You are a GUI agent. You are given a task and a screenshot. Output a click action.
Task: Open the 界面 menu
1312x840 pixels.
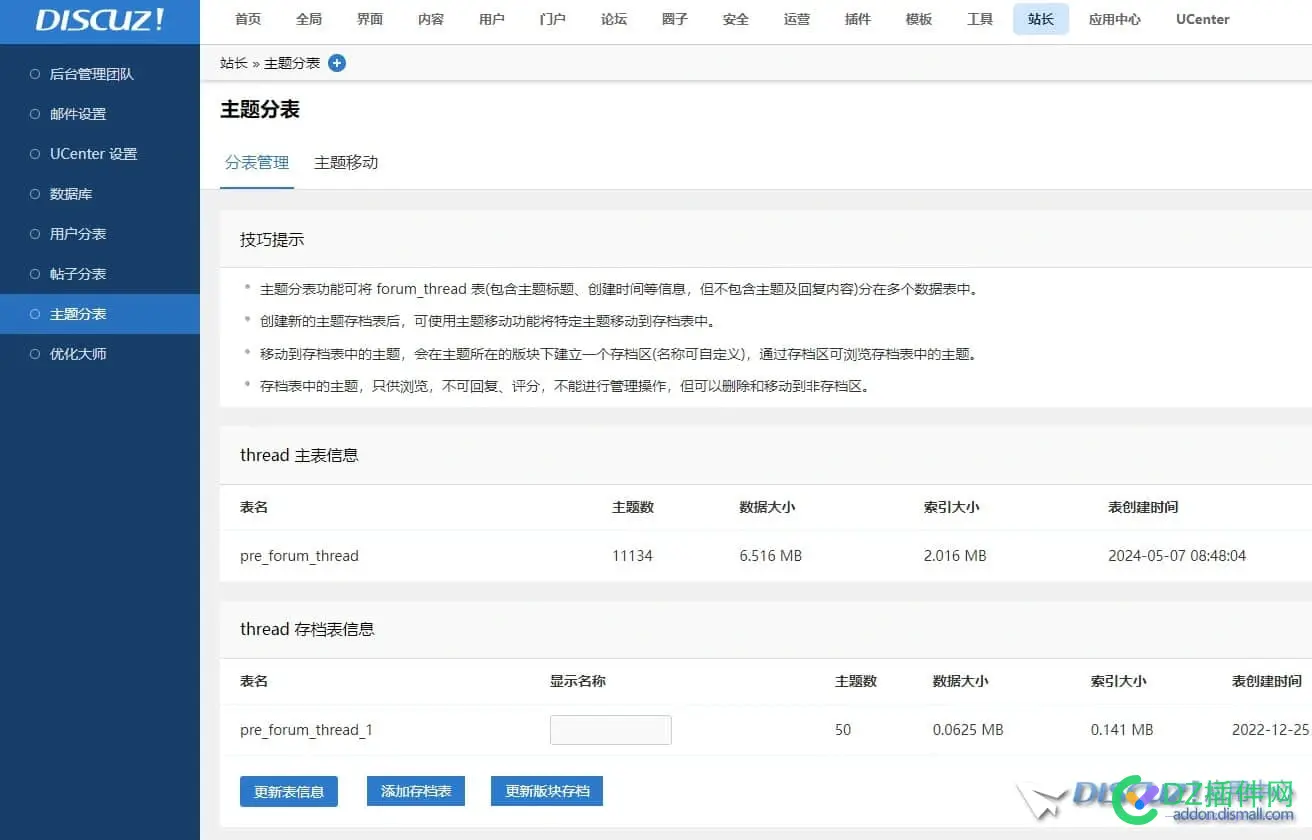click(x=370, y=19)
